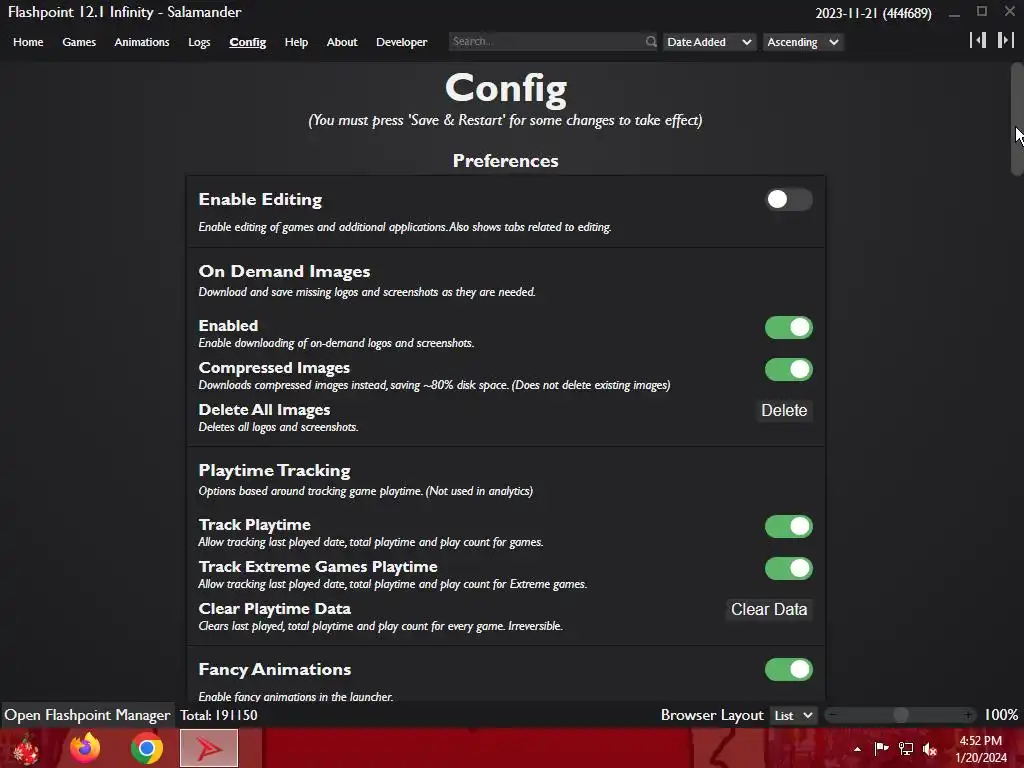Click zoom slider minus icon

click(x=832, y=715)
